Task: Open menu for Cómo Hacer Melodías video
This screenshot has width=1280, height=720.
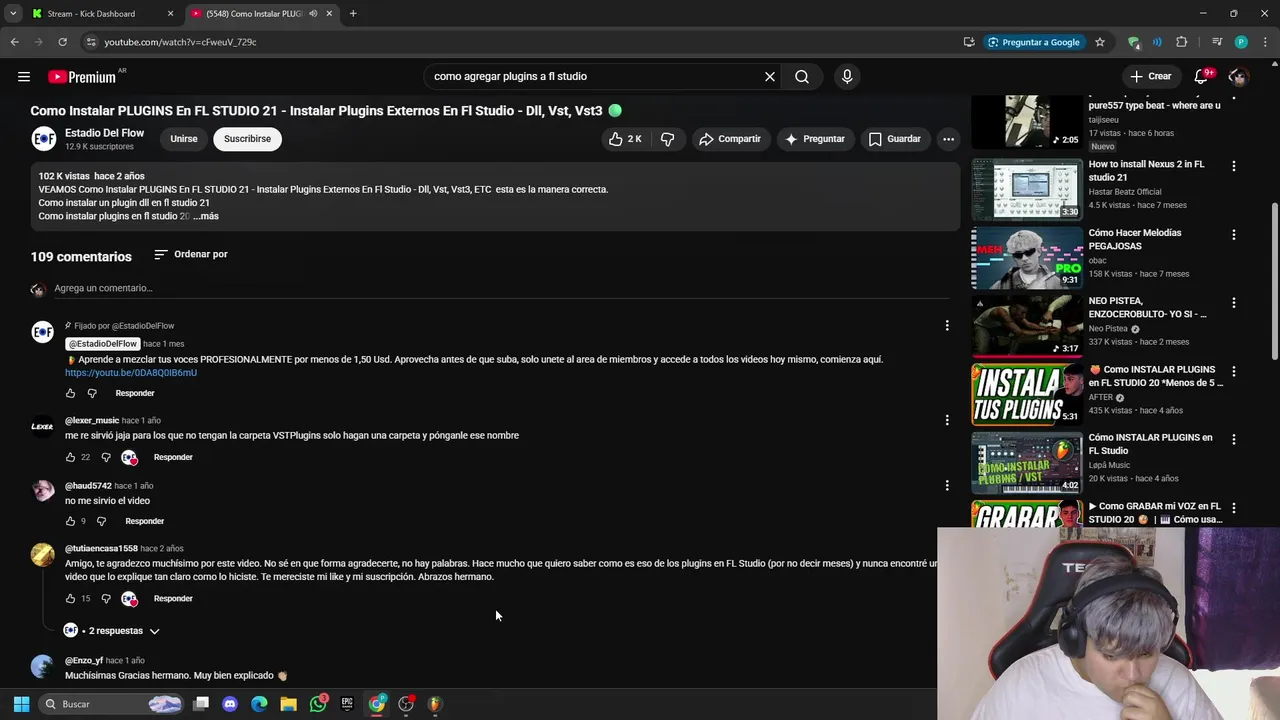Action: point(1233,234)
